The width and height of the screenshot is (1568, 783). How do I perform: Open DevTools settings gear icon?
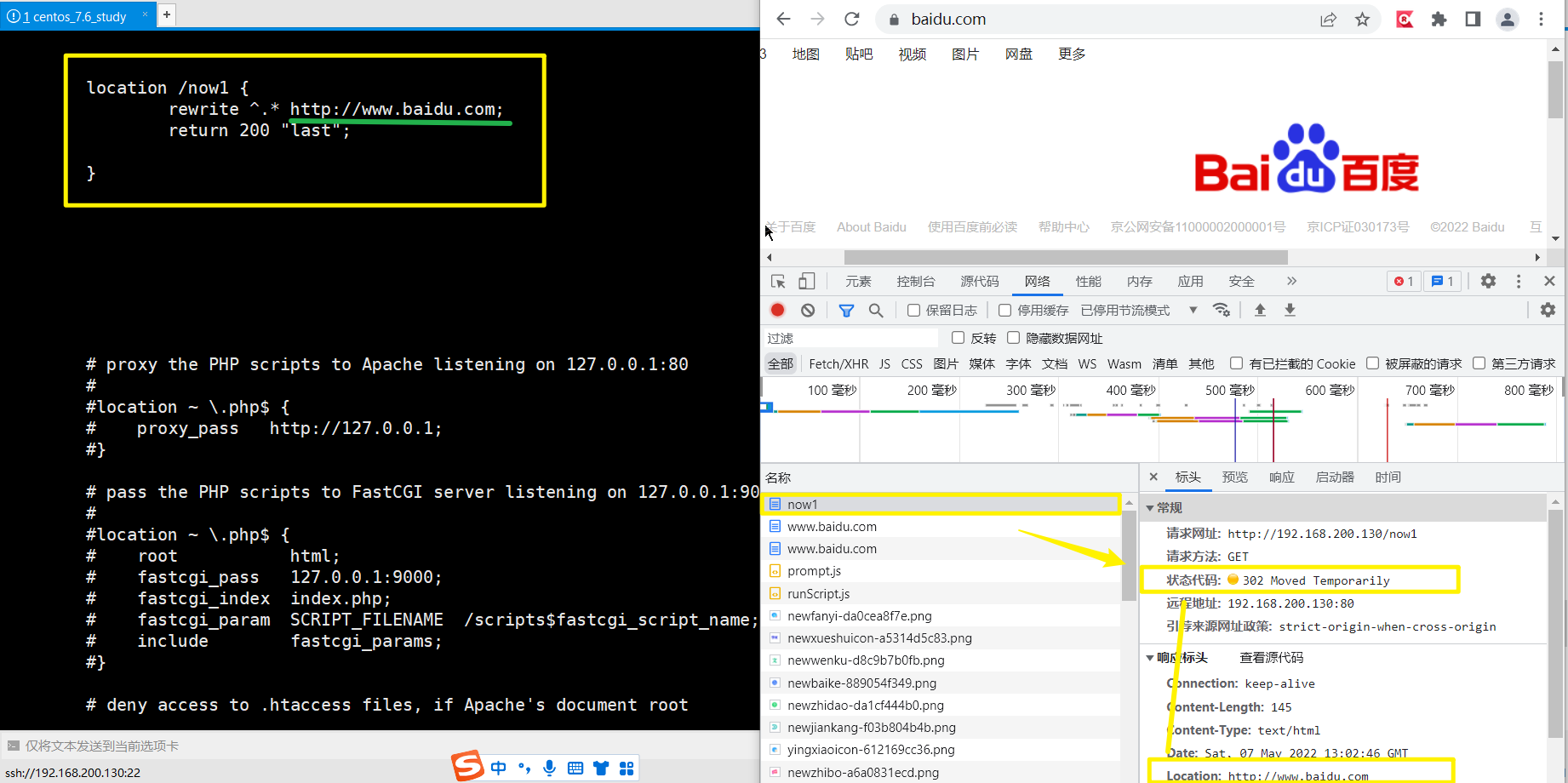click(1488, 281)
